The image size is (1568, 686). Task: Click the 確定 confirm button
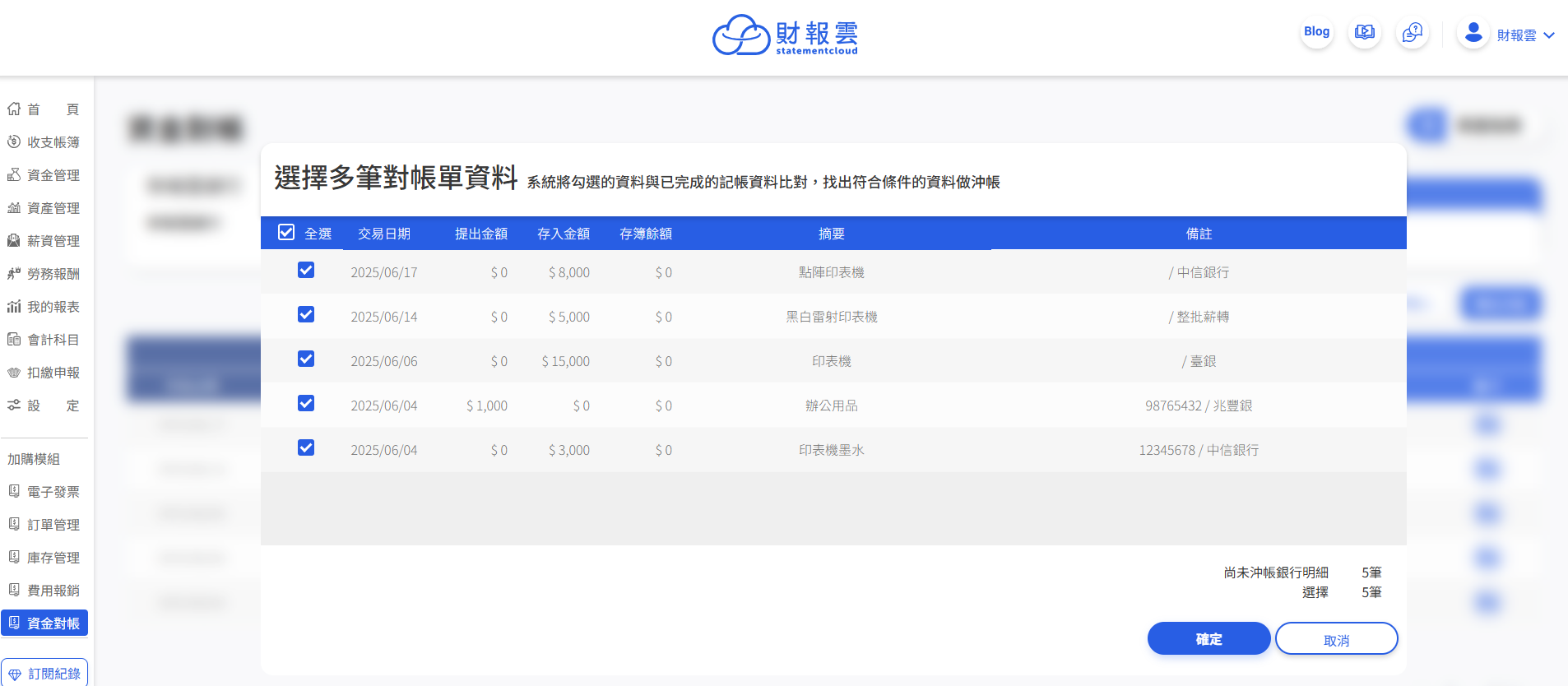pos(1208,639)
